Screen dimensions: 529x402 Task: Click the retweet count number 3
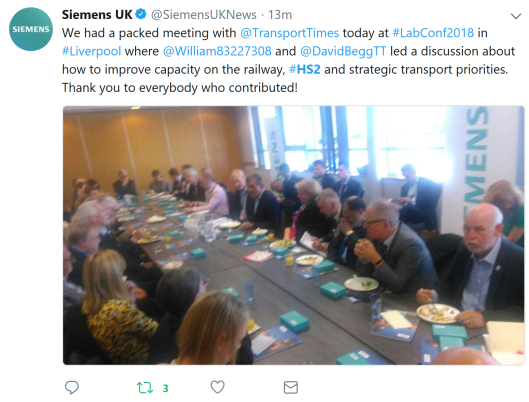click(165, 389)
